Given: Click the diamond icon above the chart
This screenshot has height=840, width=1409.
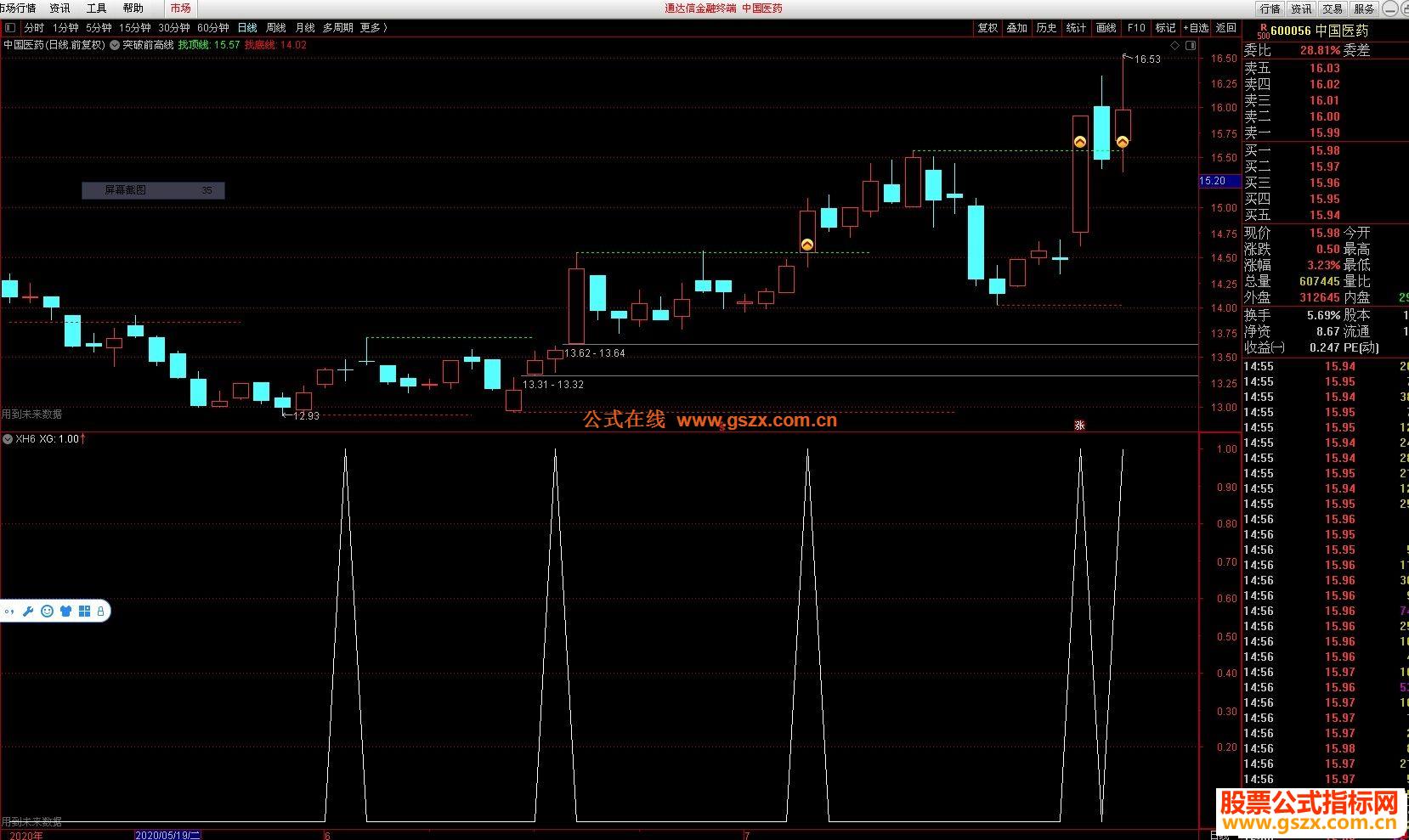Looking at the screenshot, I should (1174, 45).
